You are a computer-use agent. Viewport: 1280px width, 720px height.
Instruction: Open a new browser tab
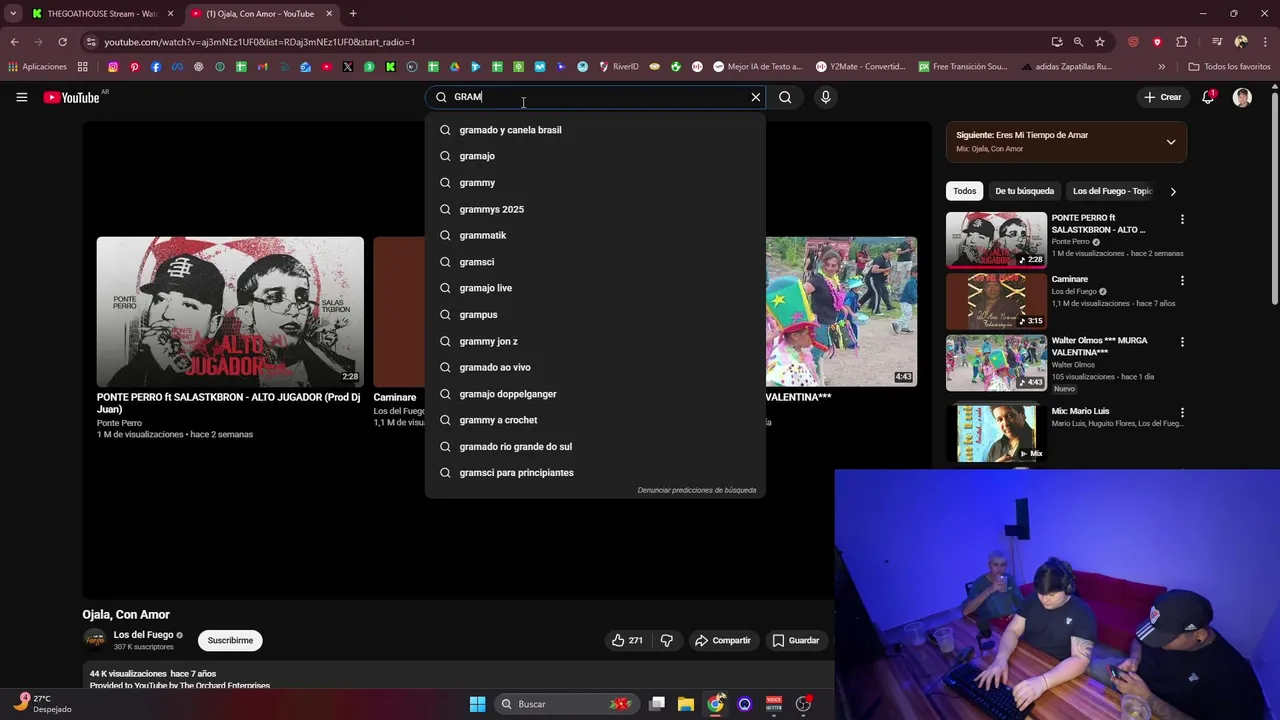[x=353, y=14]
